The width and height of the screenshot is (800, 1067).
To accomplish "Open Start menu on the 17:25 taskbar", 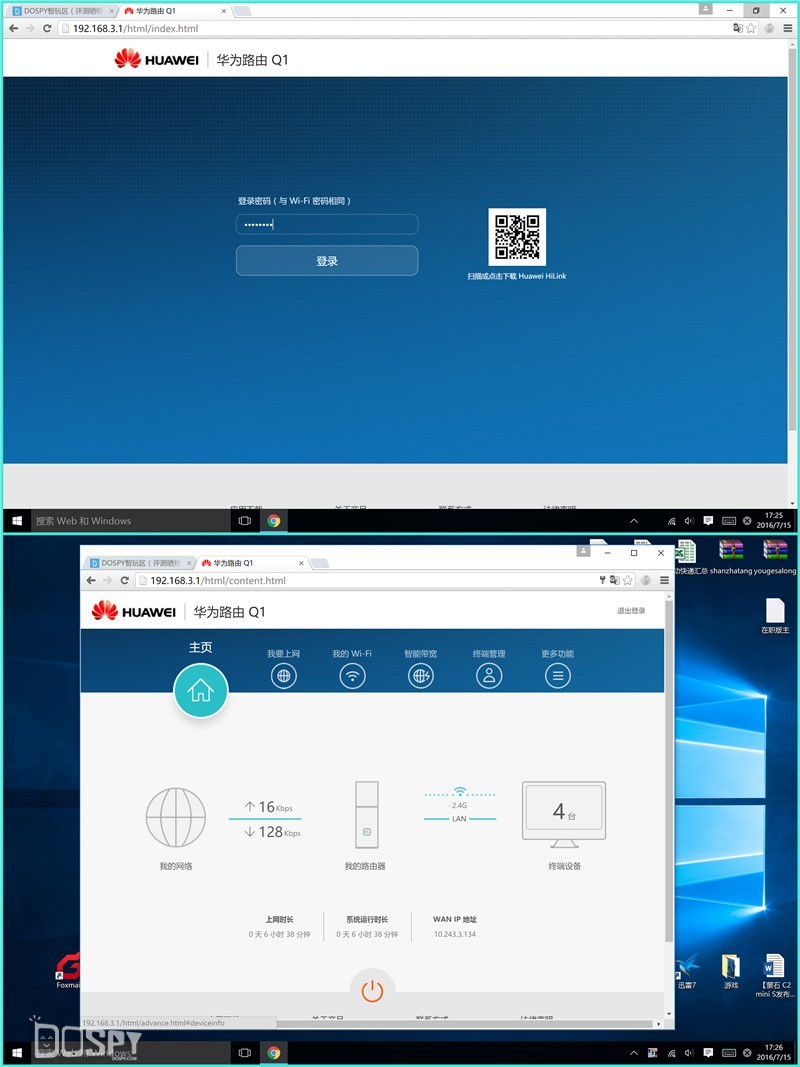I will tap(16, 521).
